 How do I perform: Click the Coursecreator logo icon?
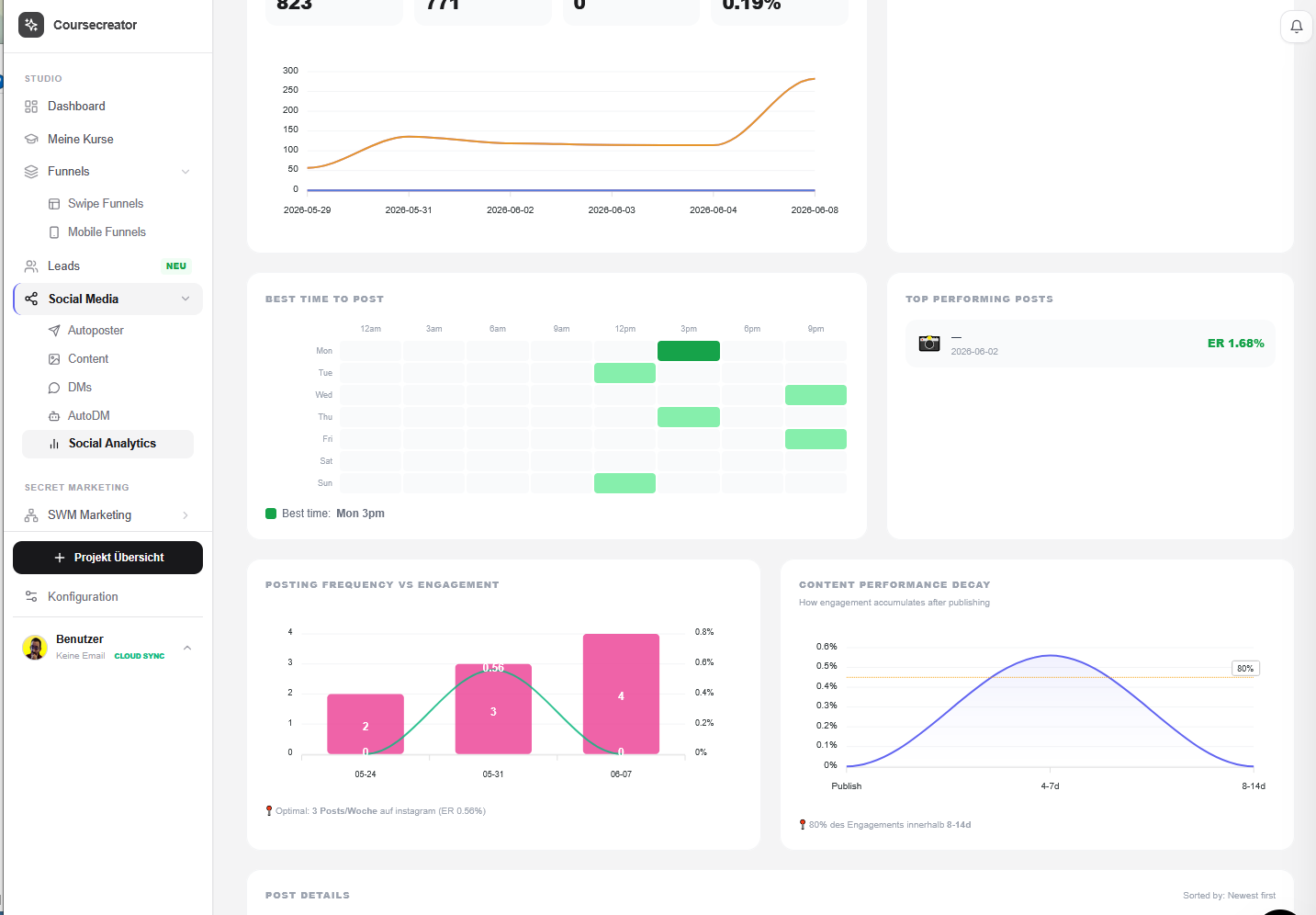[x=31, y=25]
